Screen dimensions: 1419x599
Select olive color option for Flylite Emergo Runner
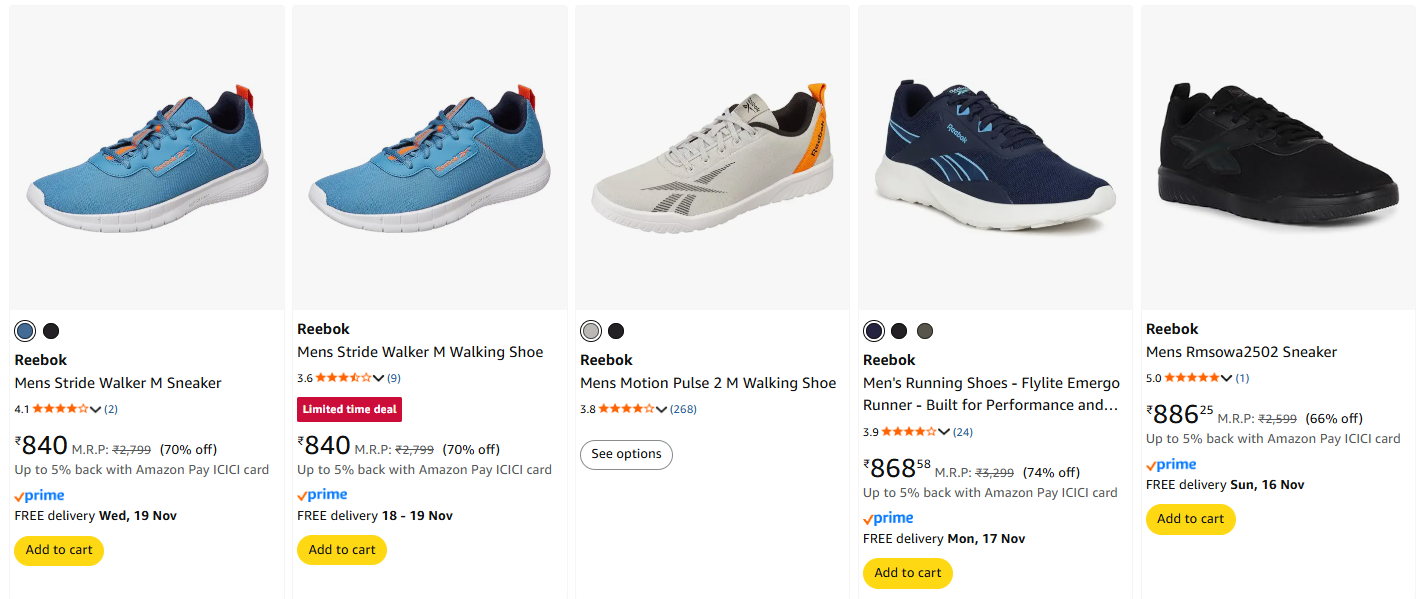pos(925,331)
